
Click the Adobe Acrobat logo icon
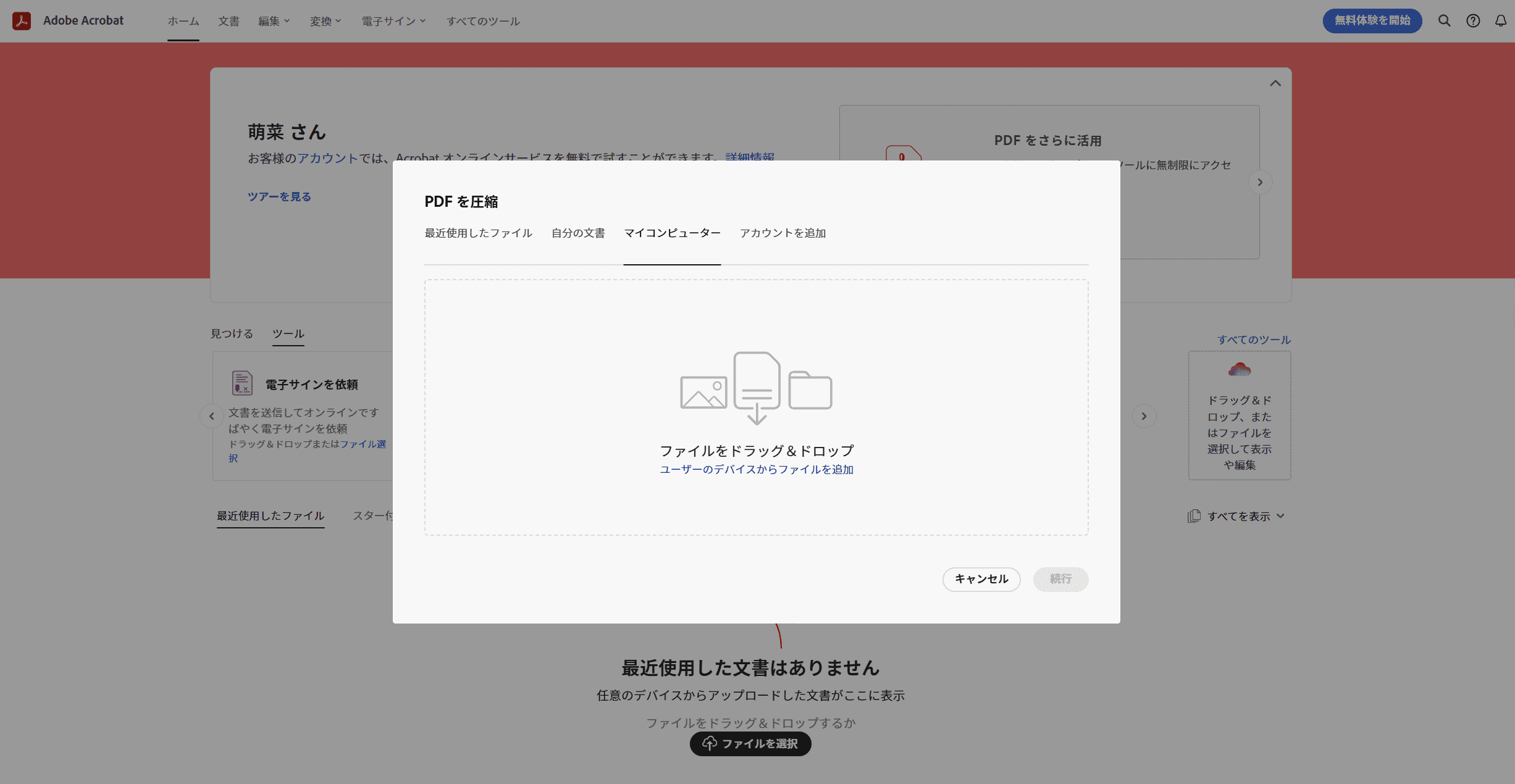[x=22, y=20]
